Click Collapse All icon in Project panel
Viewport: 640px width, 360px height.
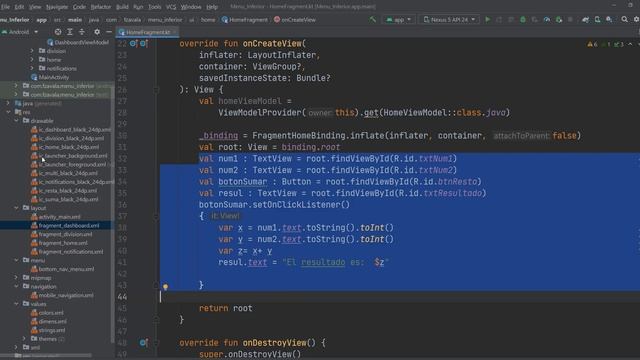coord(82,31)
